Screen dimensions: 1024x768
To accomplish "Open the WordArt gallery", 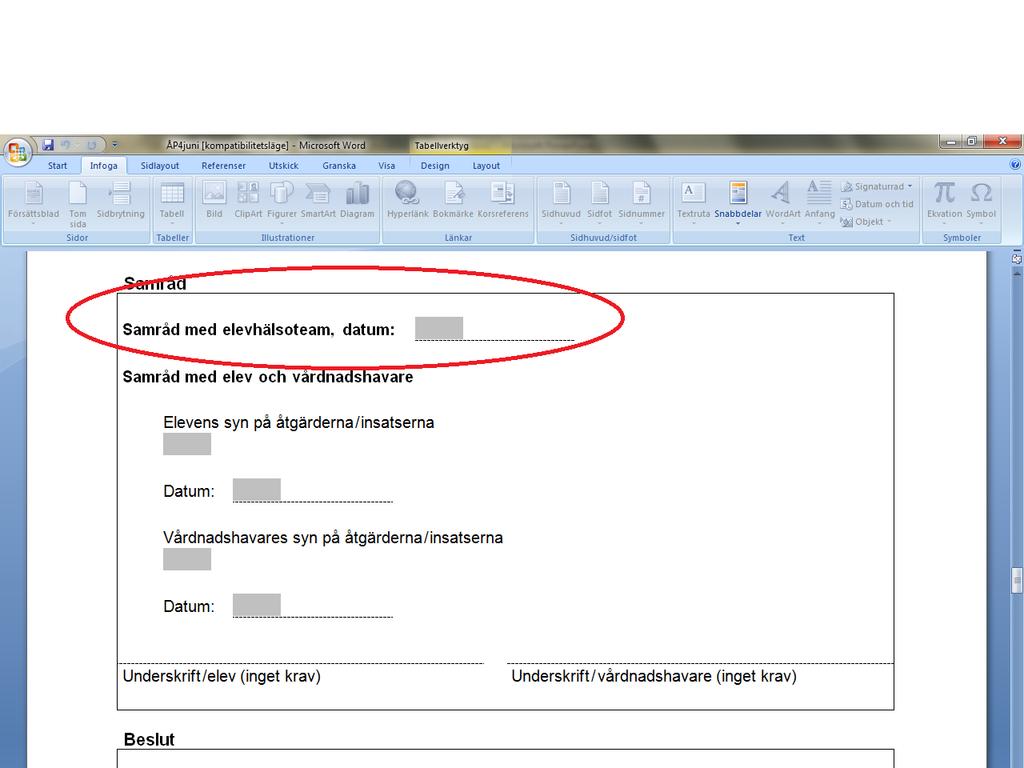I will point(782,203).
